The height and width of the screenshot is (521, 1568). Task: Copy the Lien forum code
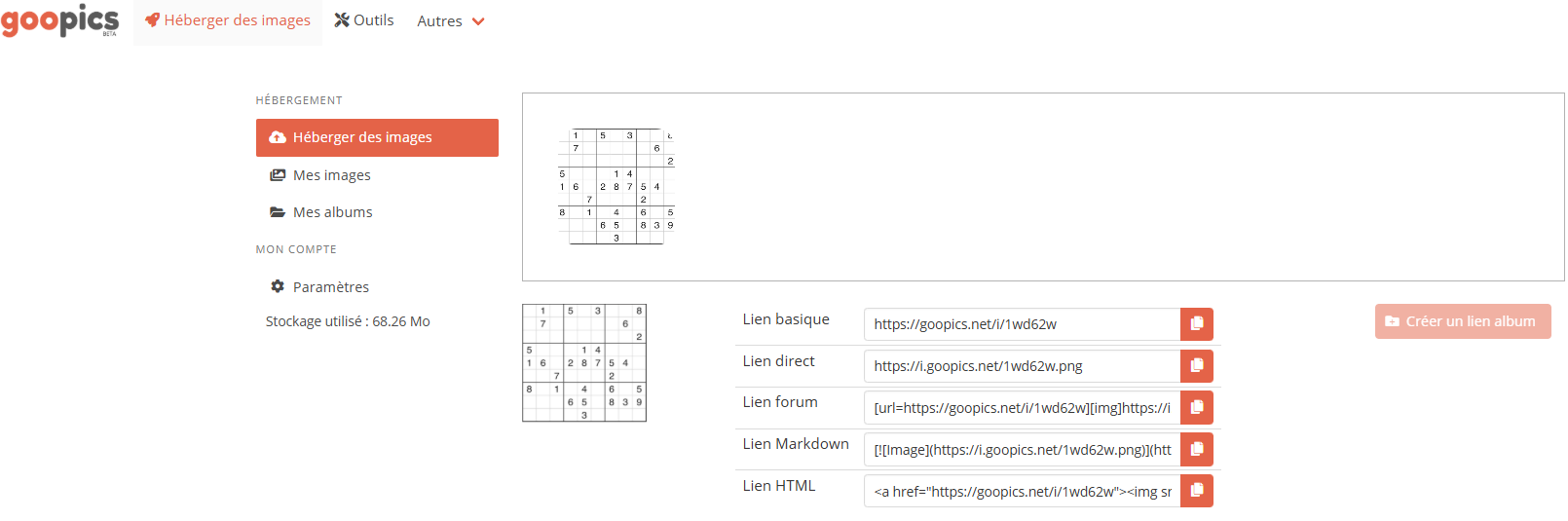[1196, 408]
